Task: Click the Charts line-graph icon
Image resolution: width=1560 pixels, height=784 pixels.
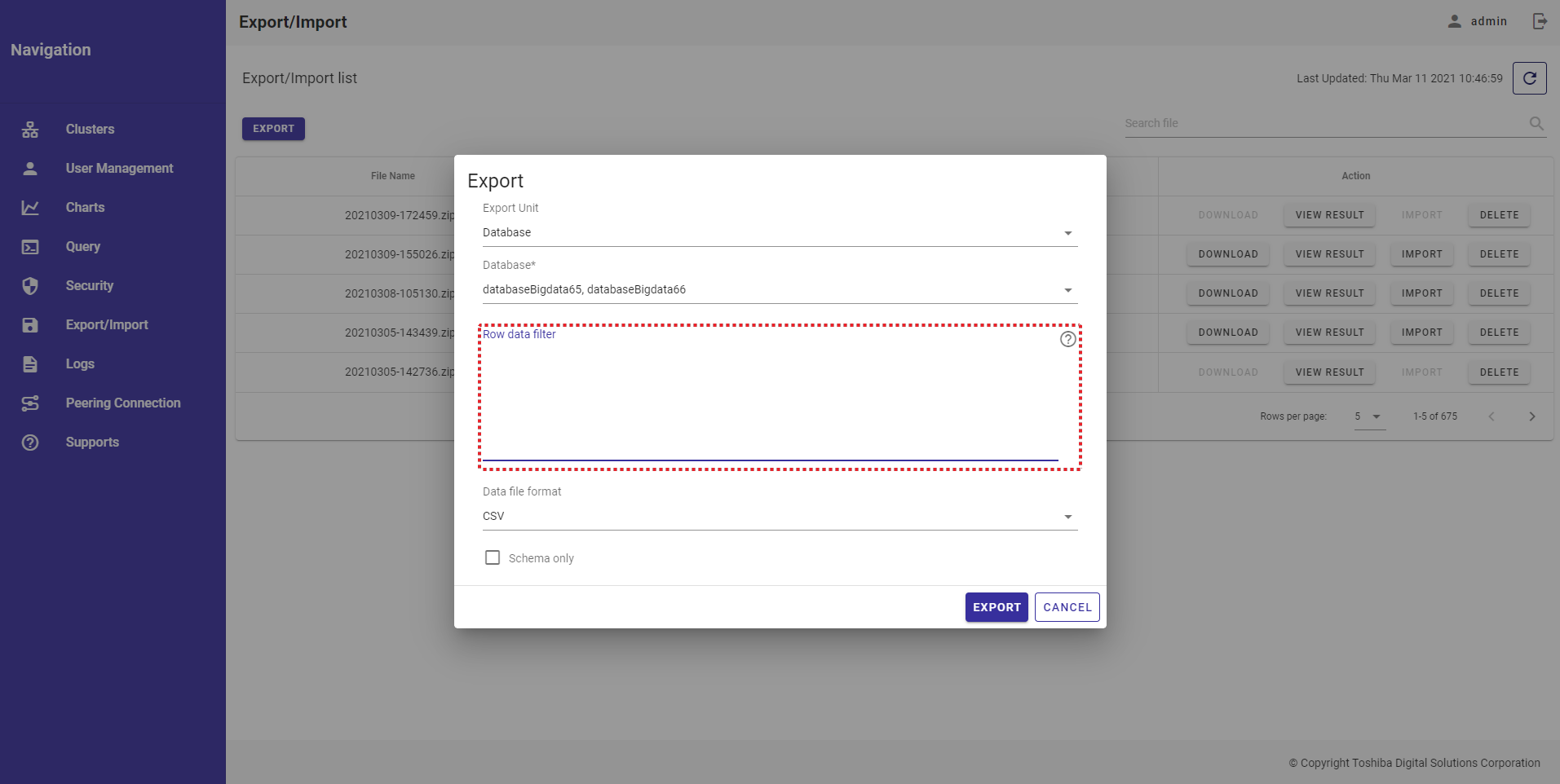Action: 30,208
